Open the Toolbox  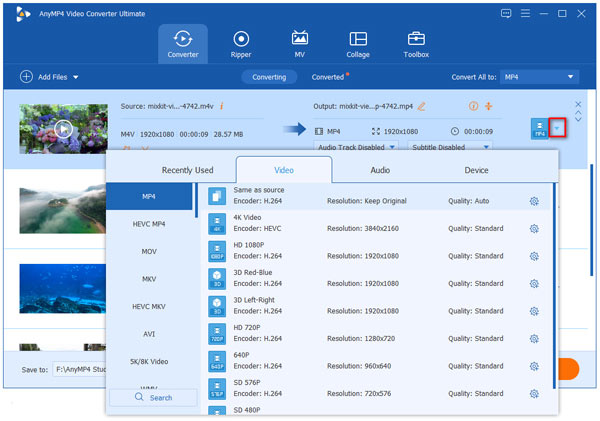[417, 44]
